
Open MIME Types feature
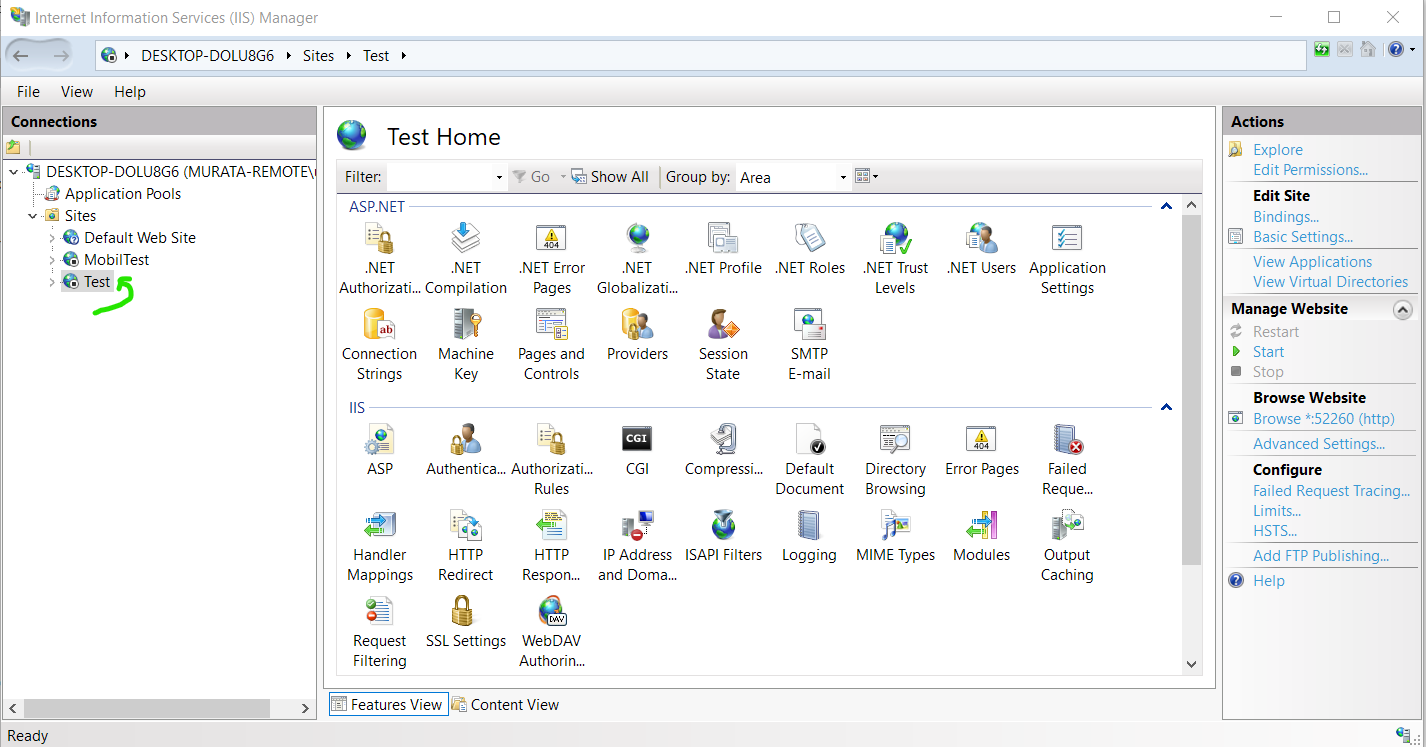tap(895, 536)
